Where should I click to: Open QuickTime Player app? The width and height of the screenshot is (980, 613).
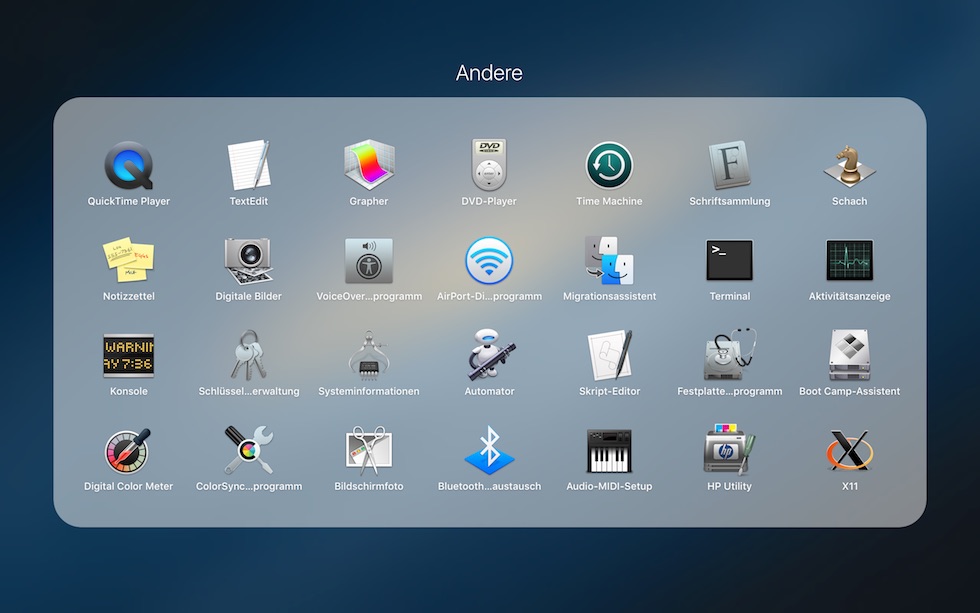[x=129, y=165]
